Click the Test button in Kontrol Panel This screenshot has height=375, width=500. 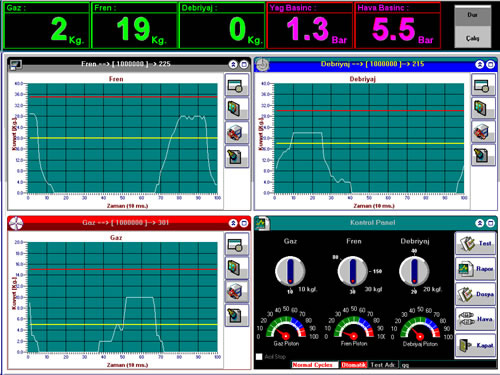click(475, 244)
